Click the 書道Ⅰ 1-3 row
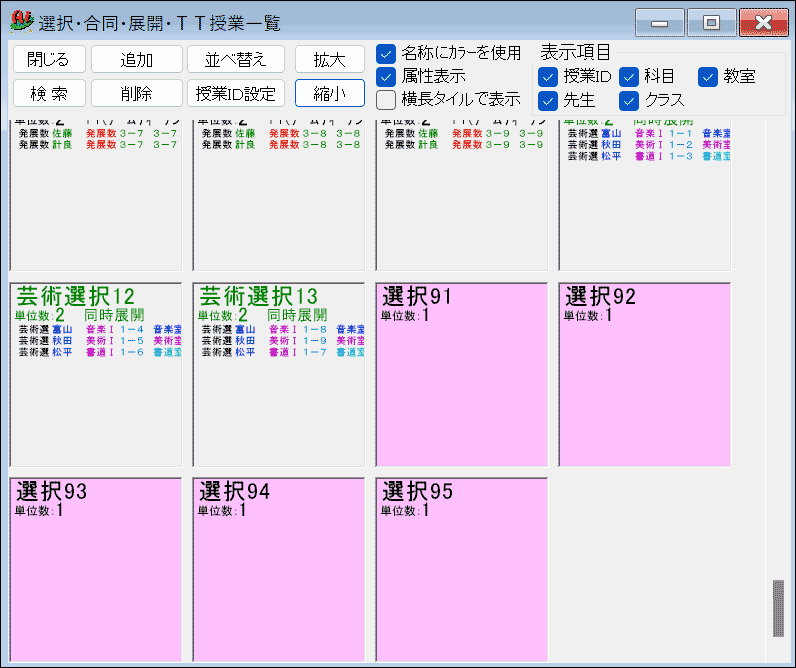 649,156
